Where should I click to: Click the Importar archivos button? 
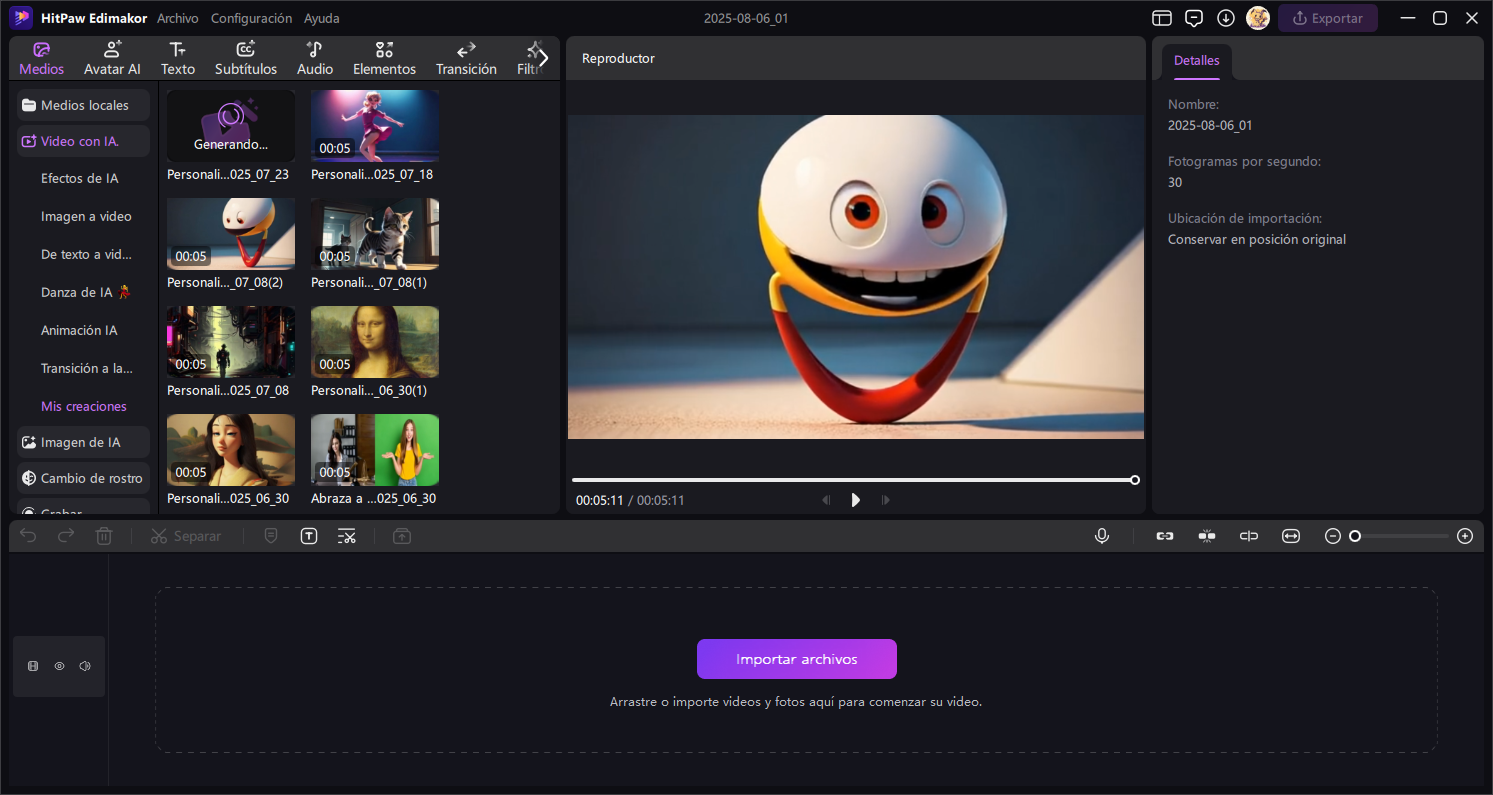click(x=797, y=659)
